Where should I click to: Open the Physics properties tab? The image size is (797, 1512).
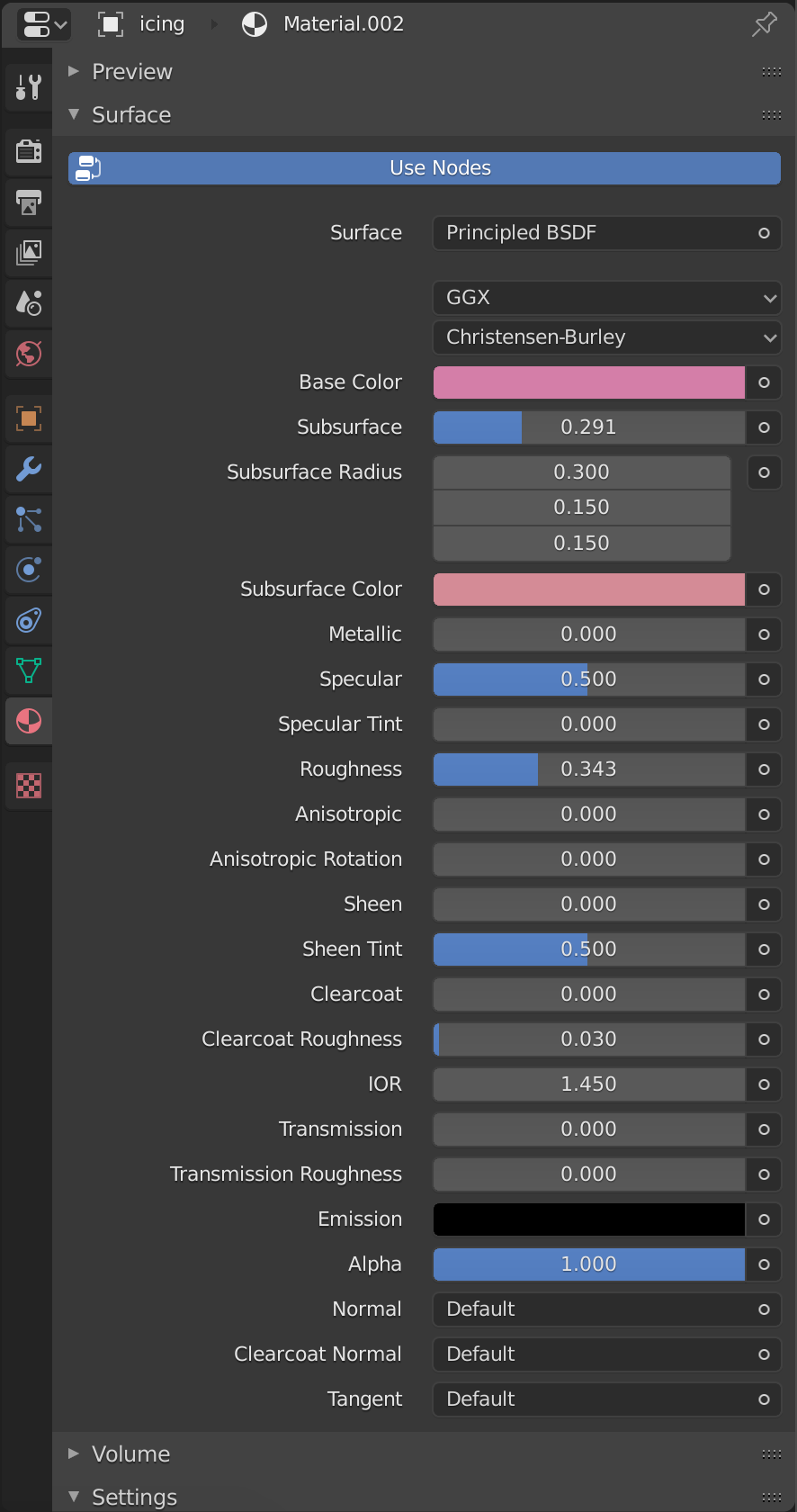click(29, 570)
